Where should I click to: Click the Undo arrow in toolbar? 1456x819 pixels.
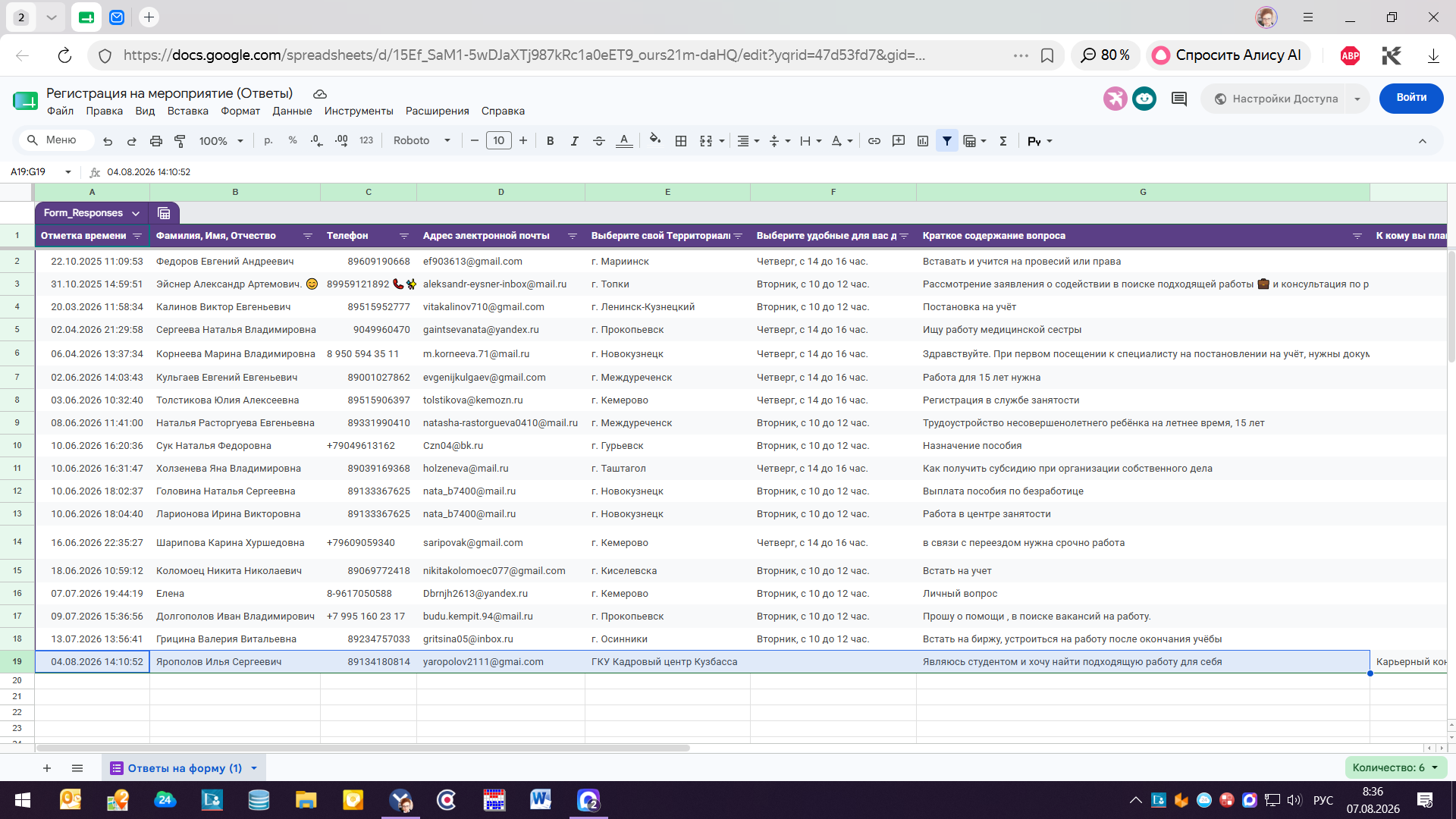pyautogui.click(x=108, y=141)
